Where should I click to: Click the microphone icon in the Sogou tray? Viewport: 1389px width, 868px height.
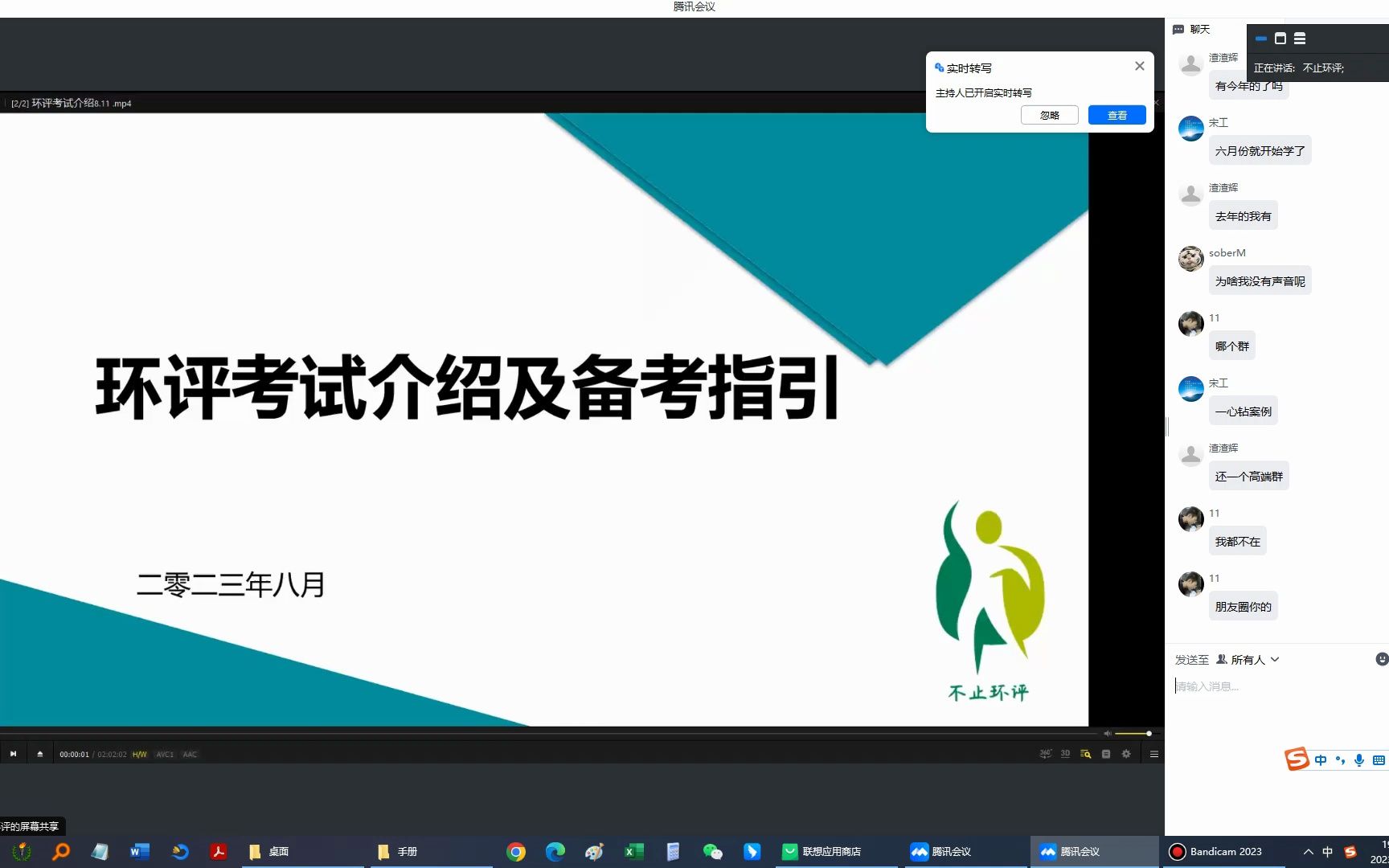(x=1358, y=759)
